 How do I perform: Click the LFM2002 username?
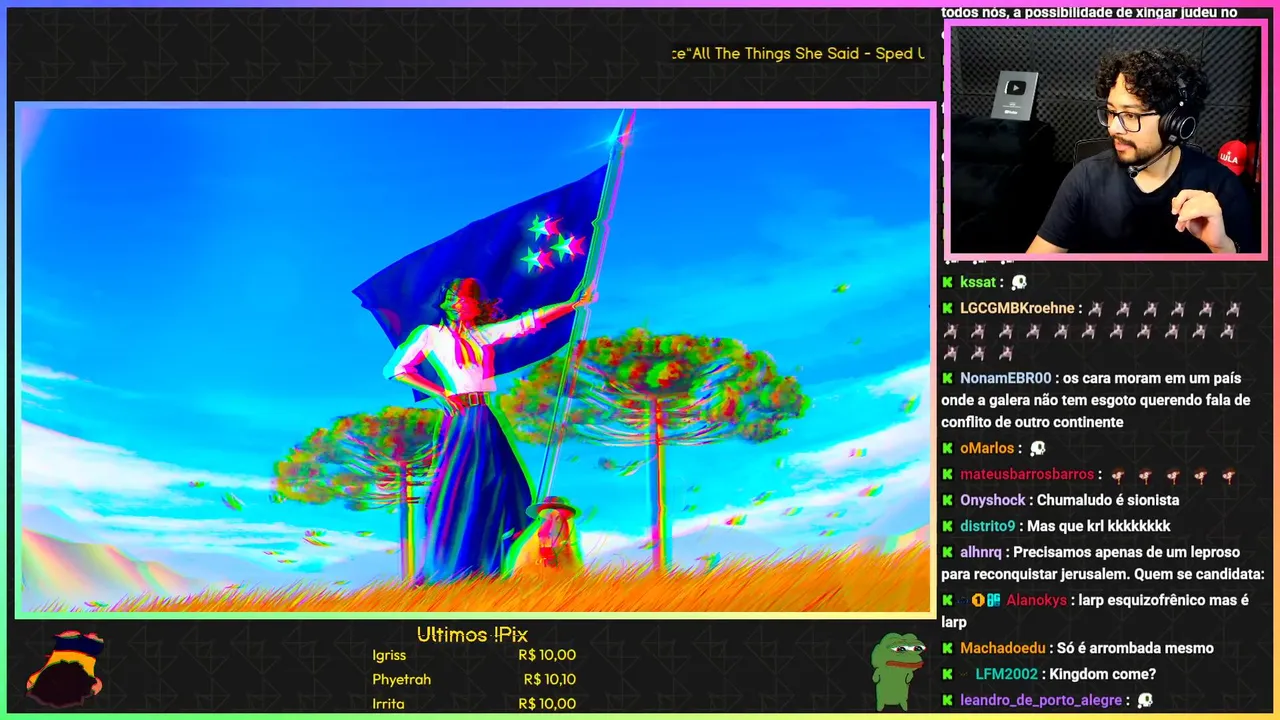1007,674
